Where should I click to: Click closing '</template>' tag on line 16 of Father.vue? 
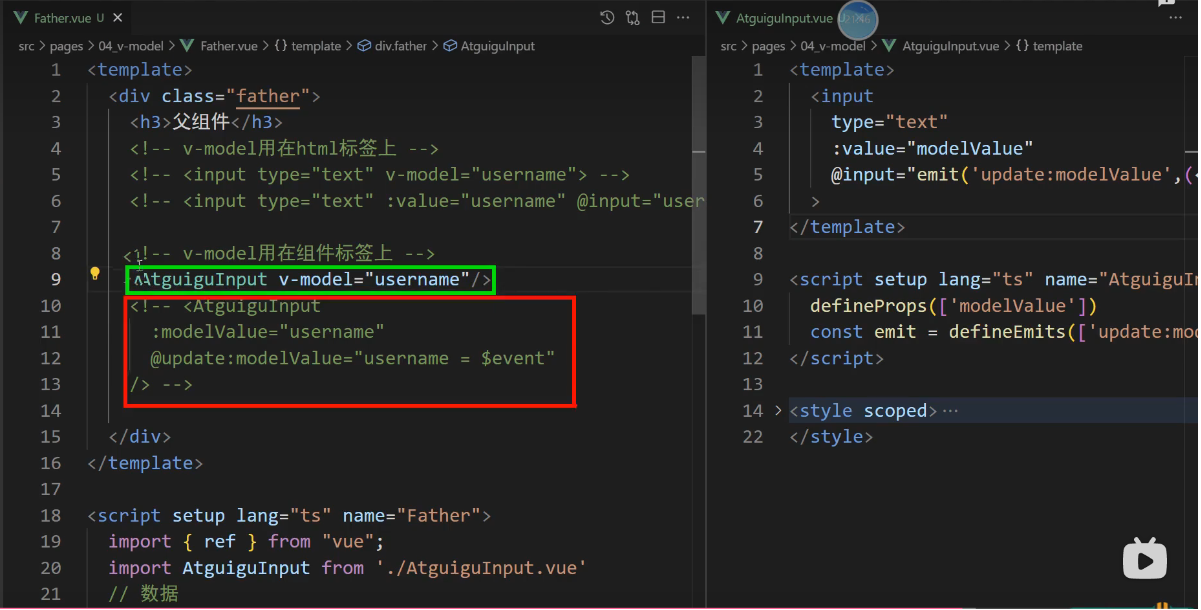[146, 463]
